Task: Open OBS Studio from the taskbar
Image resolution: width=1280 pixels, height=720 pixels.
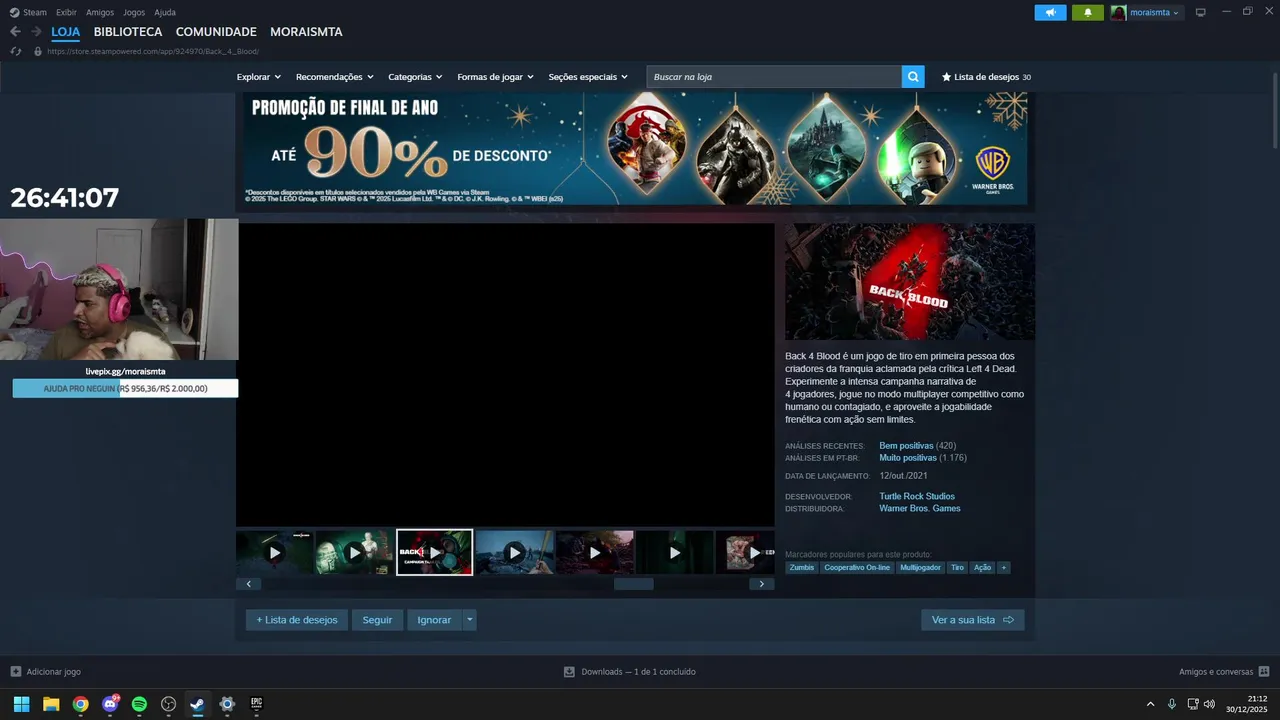Action: 168,704
